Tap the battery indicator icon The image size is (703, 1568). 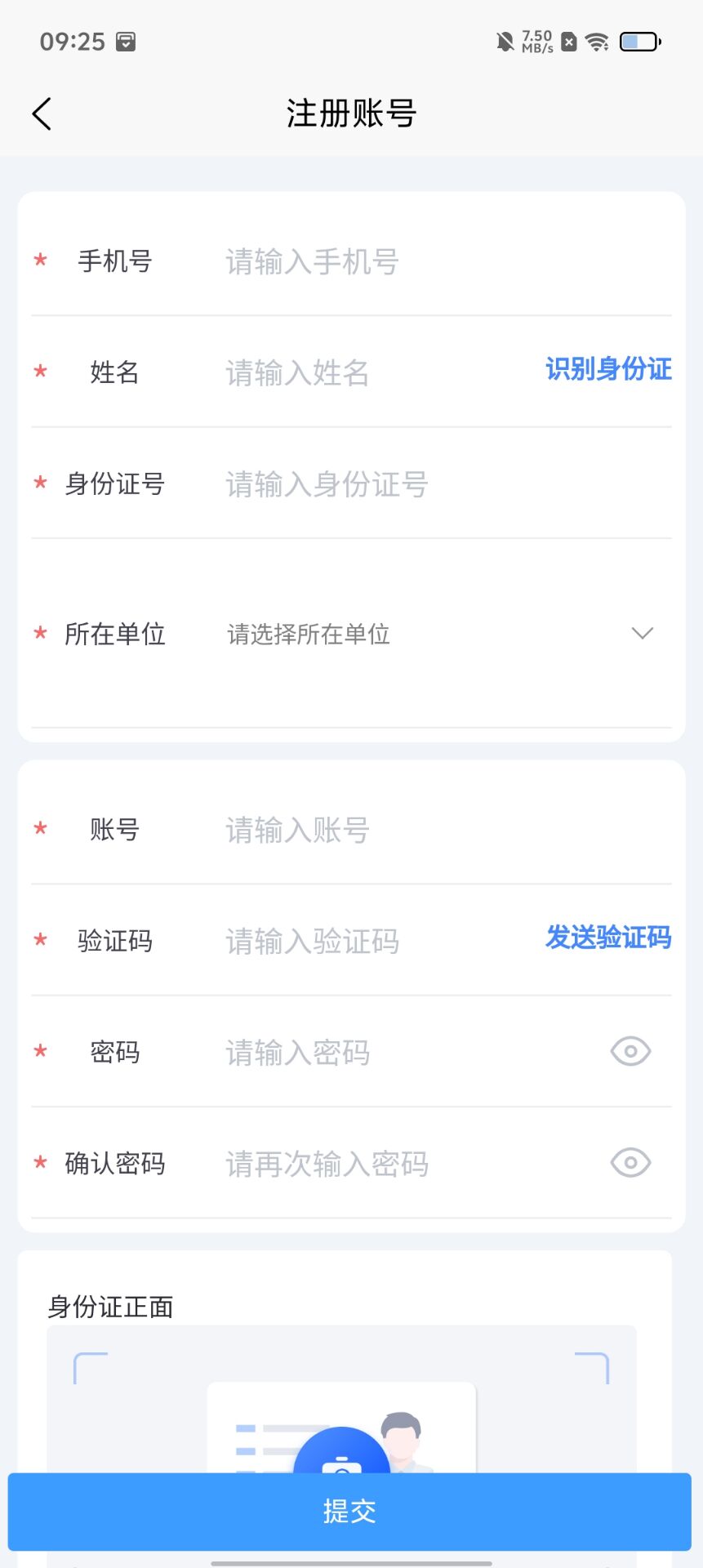639,42
